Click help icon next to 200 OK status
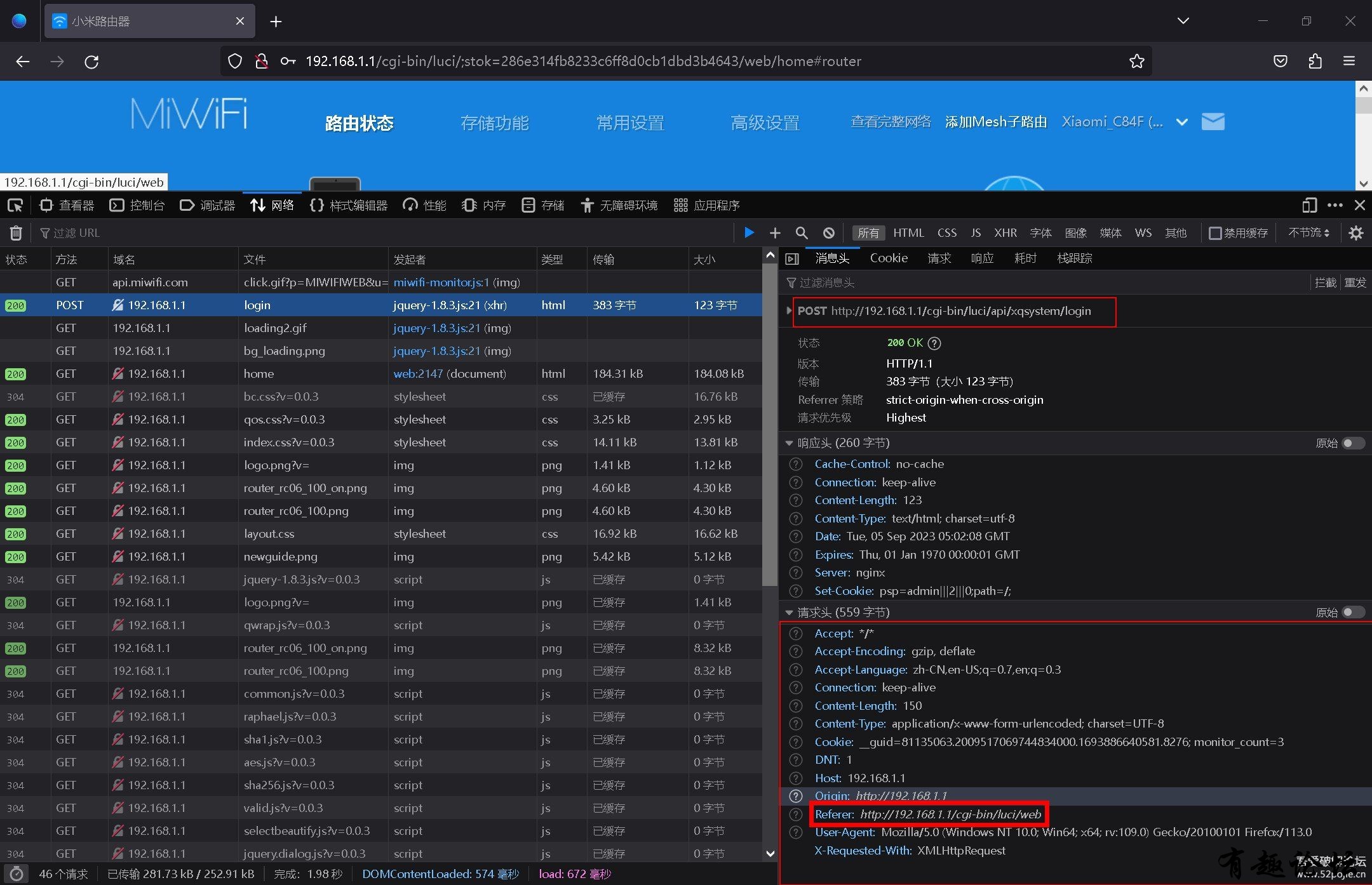This screenshot has height=885, width=1372. click(934, 343)
